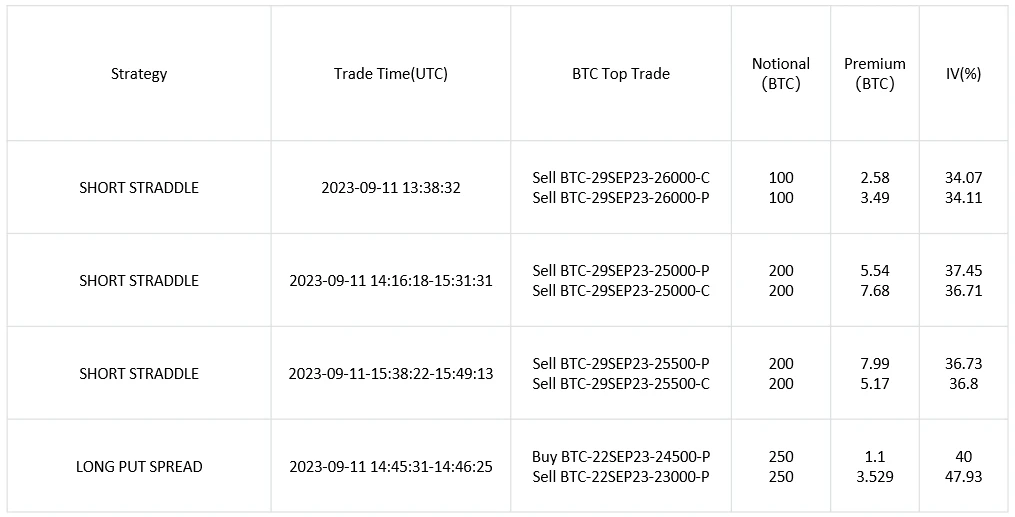Select the Trade Time(UTC) column header
This screenshot has height=517, width=1015.
(390, 74)
